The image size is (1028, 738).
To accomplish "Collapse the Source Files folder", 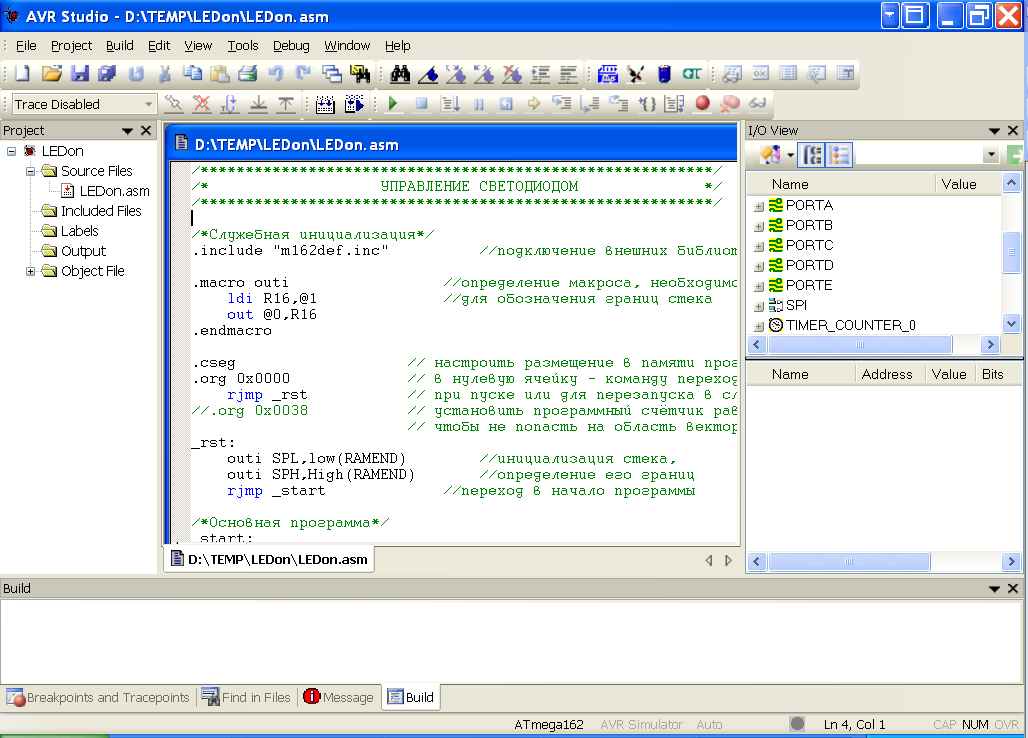I will 30,171.
